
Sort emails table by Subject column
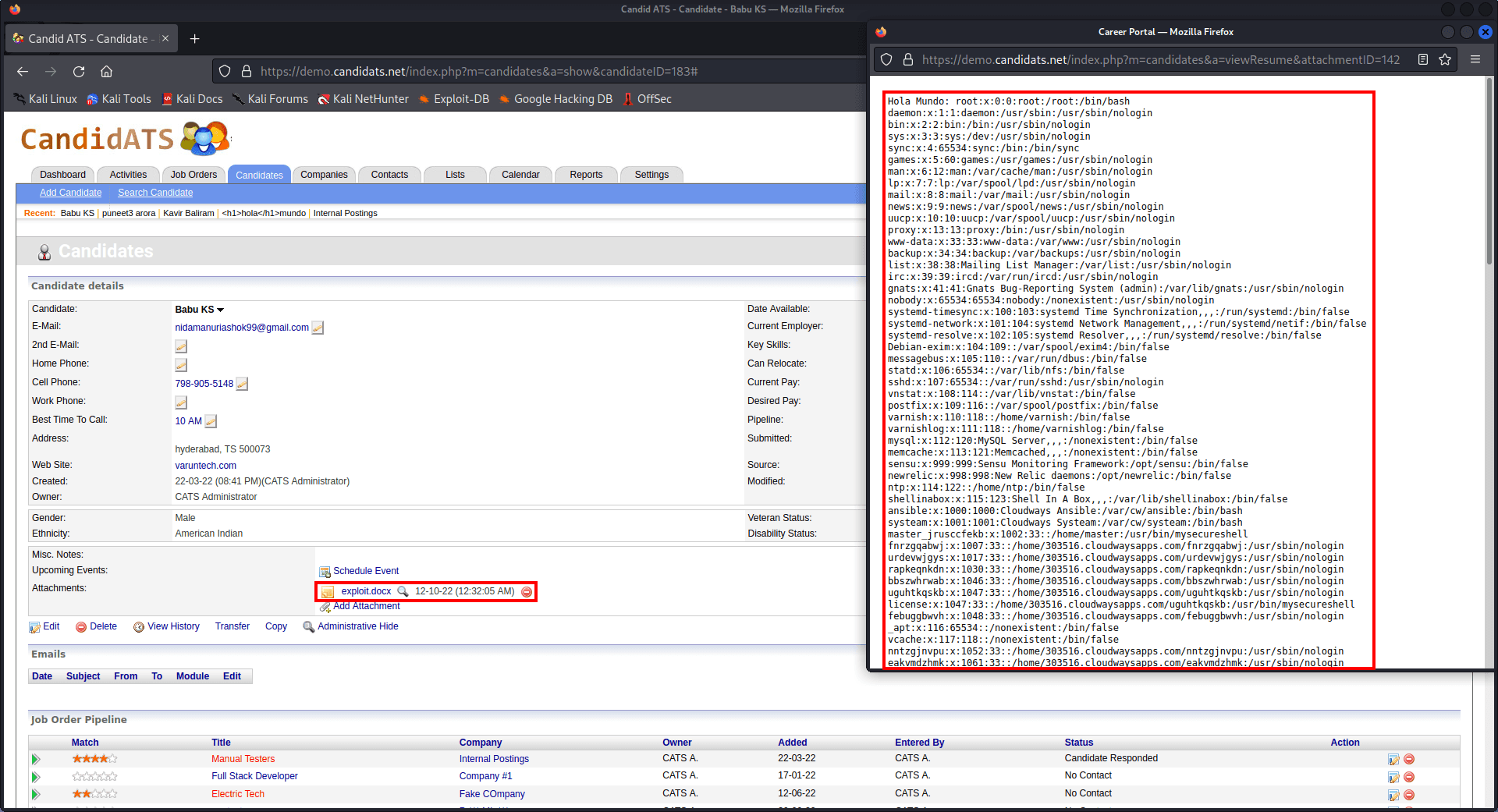click(x=83, y=676)
